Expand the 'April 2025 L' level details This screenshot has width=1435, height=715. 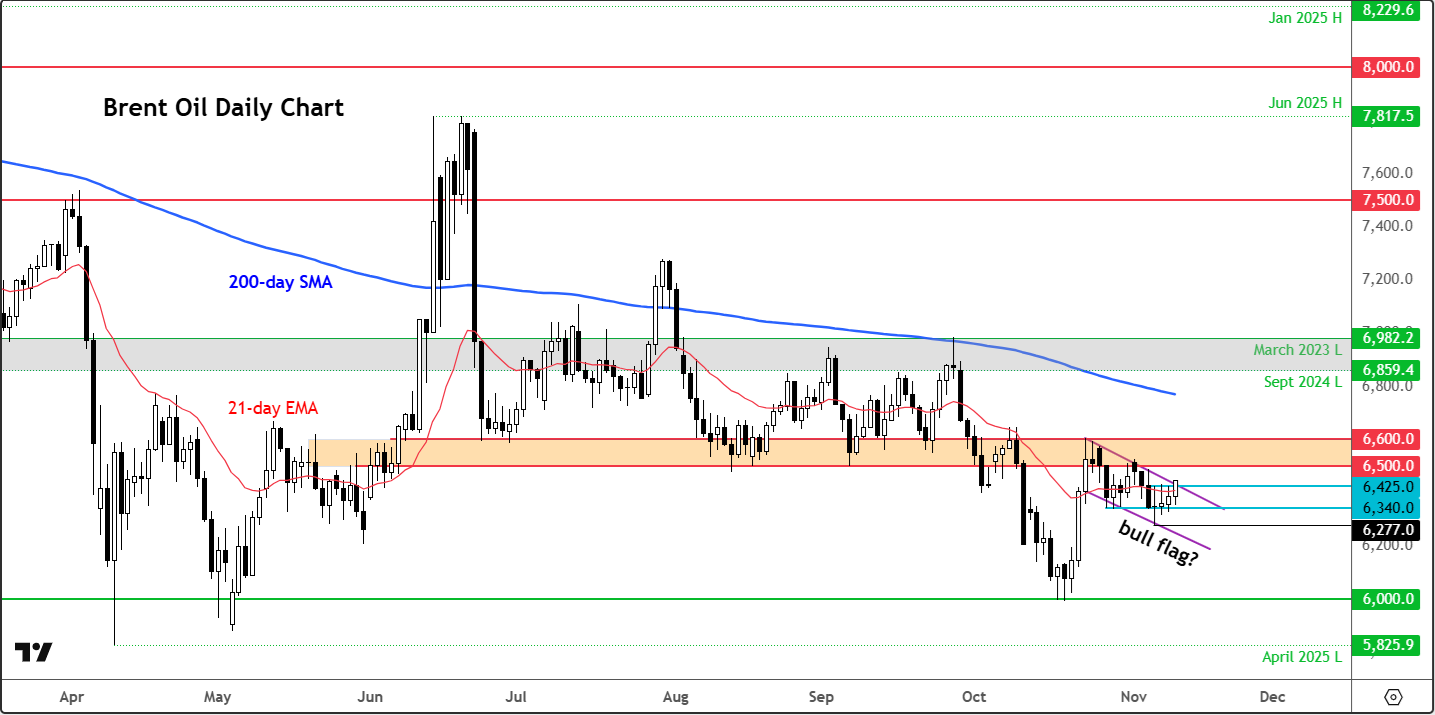[1300, 657]
